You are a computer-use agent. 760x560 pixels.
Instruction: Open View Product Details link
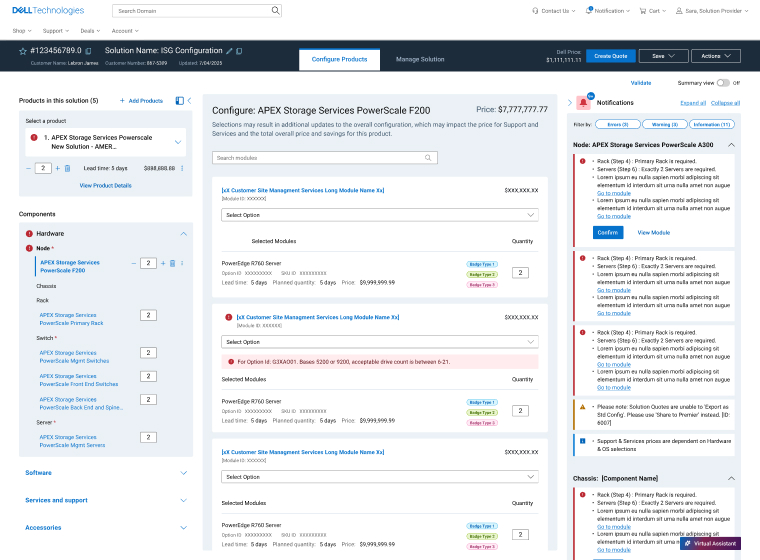coord(106,185)
